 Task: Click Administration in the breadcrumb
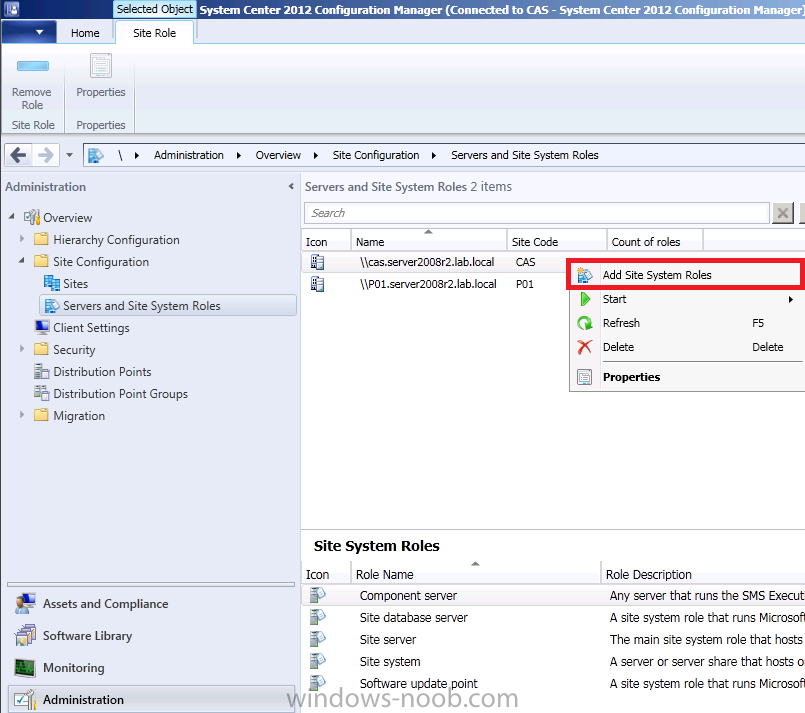click(188, 155)
